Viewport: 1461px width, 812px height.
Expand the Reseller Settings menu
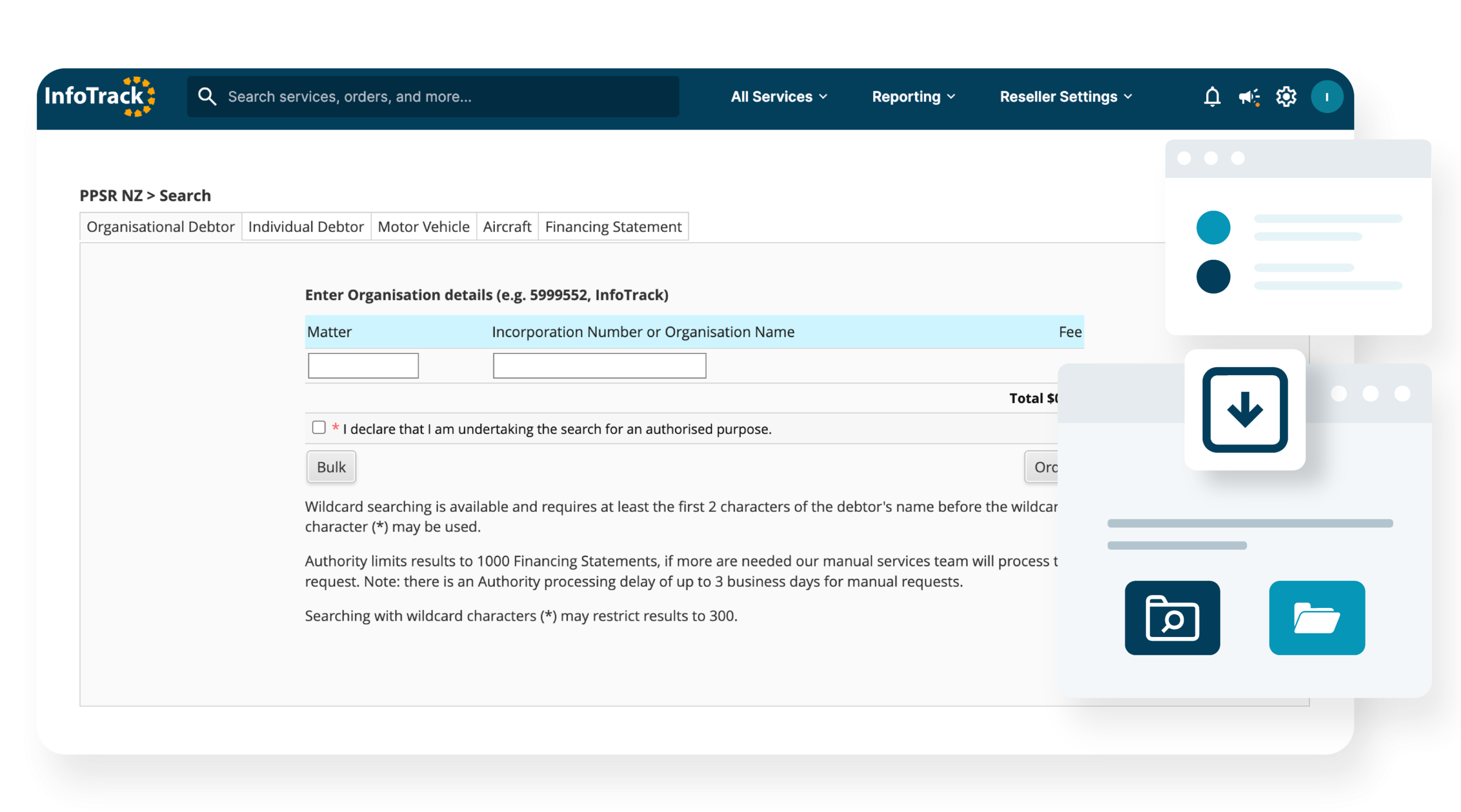1066,97
